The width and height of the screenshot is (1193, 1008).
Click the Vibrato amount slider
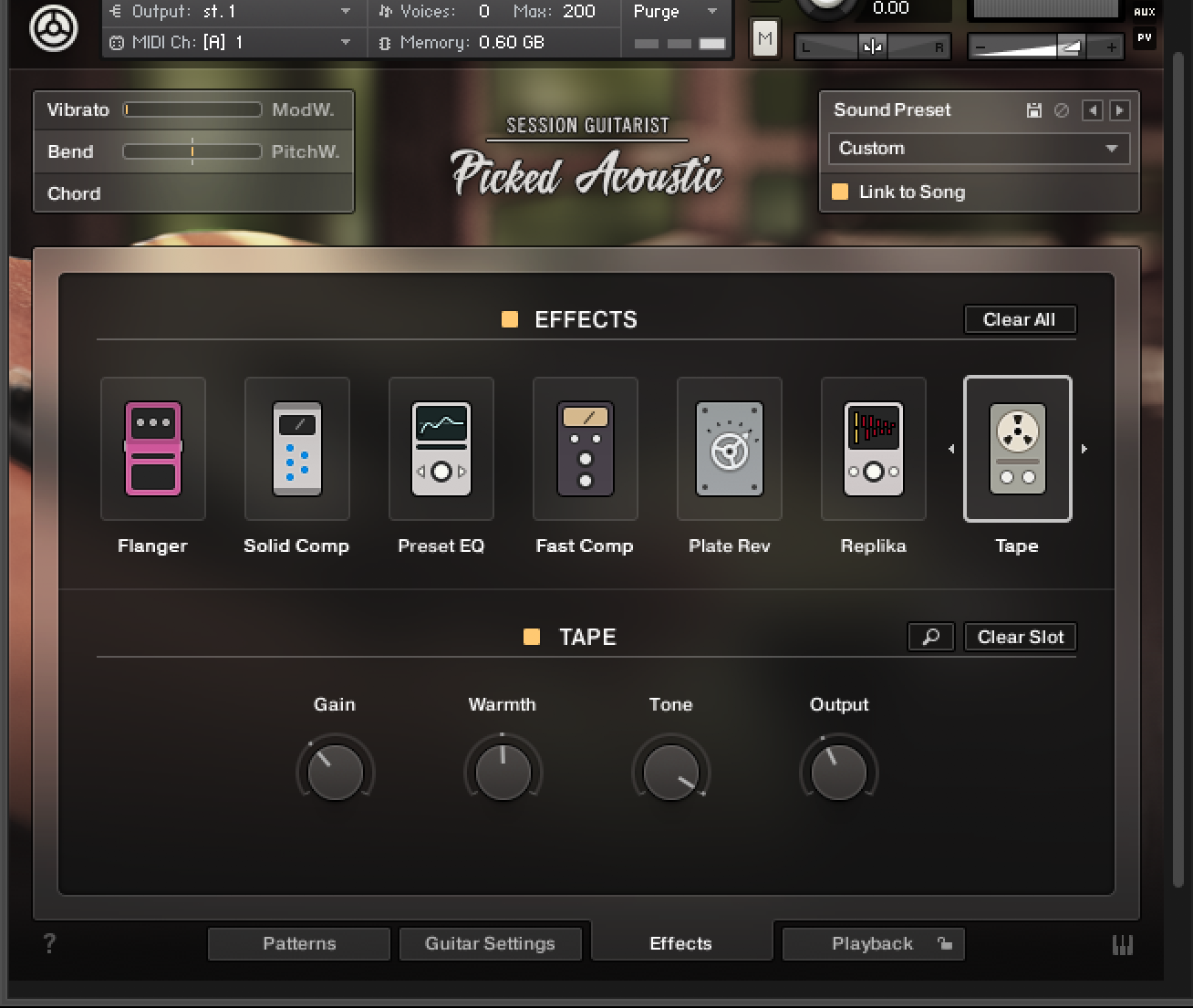click(x=192, y=109)
